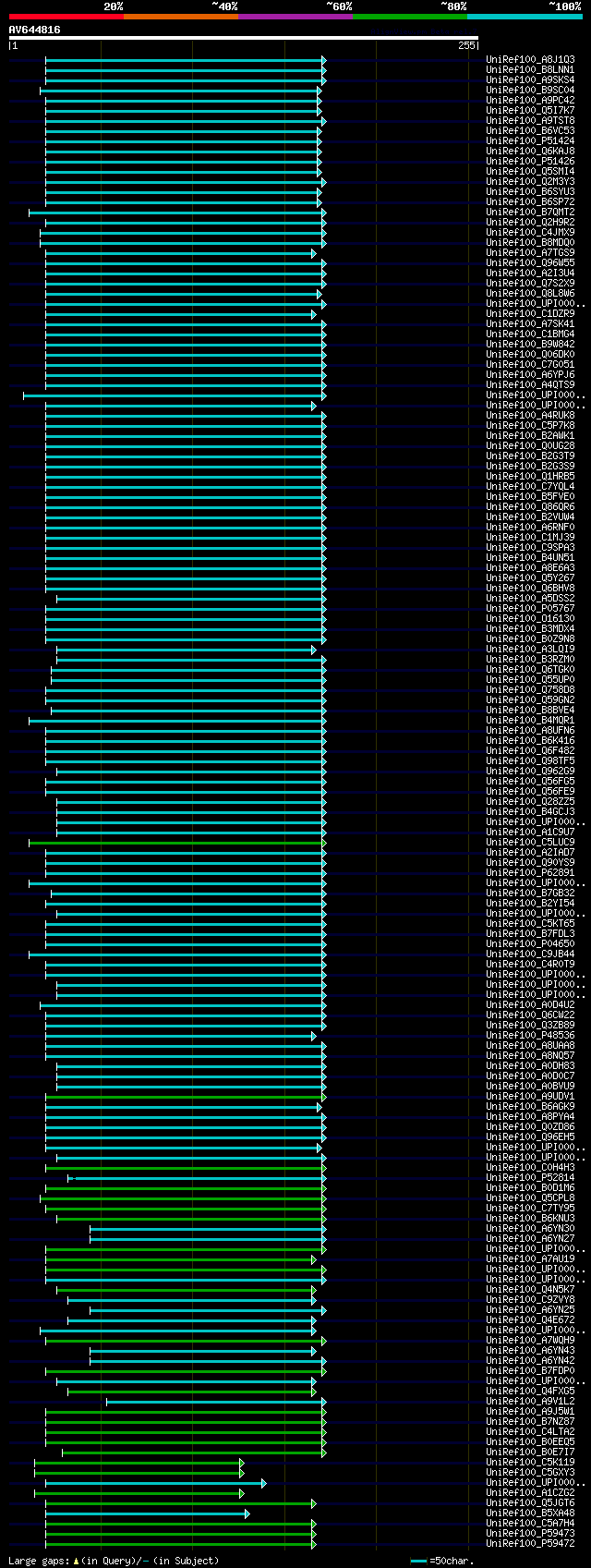Select hit label UniRef100_Q5I7K7

point(530,111)
